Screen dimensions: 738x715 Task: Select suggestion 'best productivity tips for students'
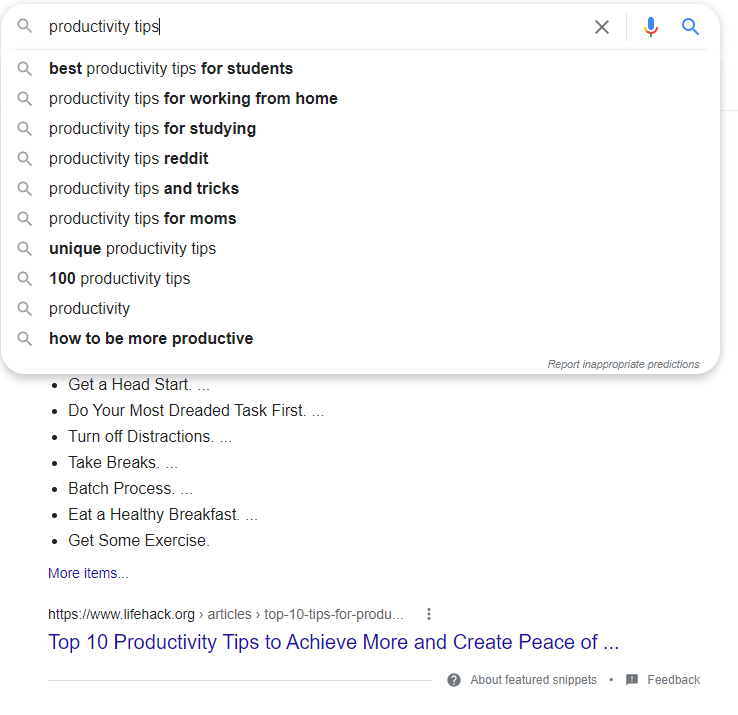[x=360, y=69]
